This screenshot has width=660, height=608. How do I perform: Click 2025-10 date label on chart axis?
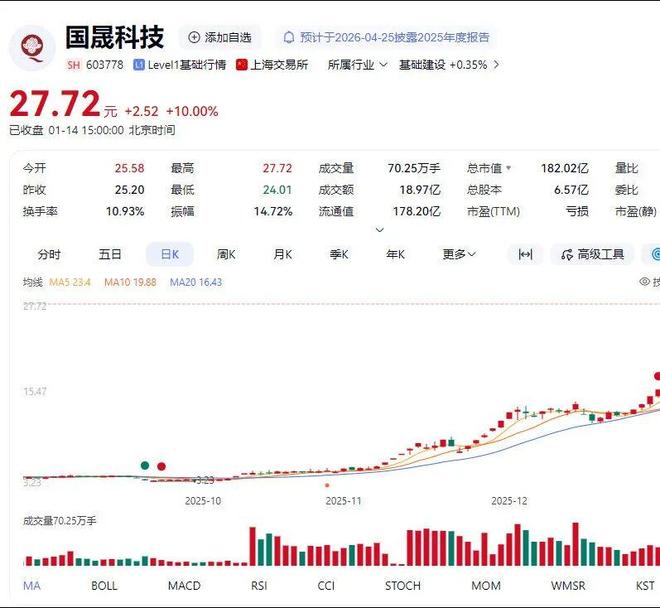pyautogui.click(x=203, y=501)
